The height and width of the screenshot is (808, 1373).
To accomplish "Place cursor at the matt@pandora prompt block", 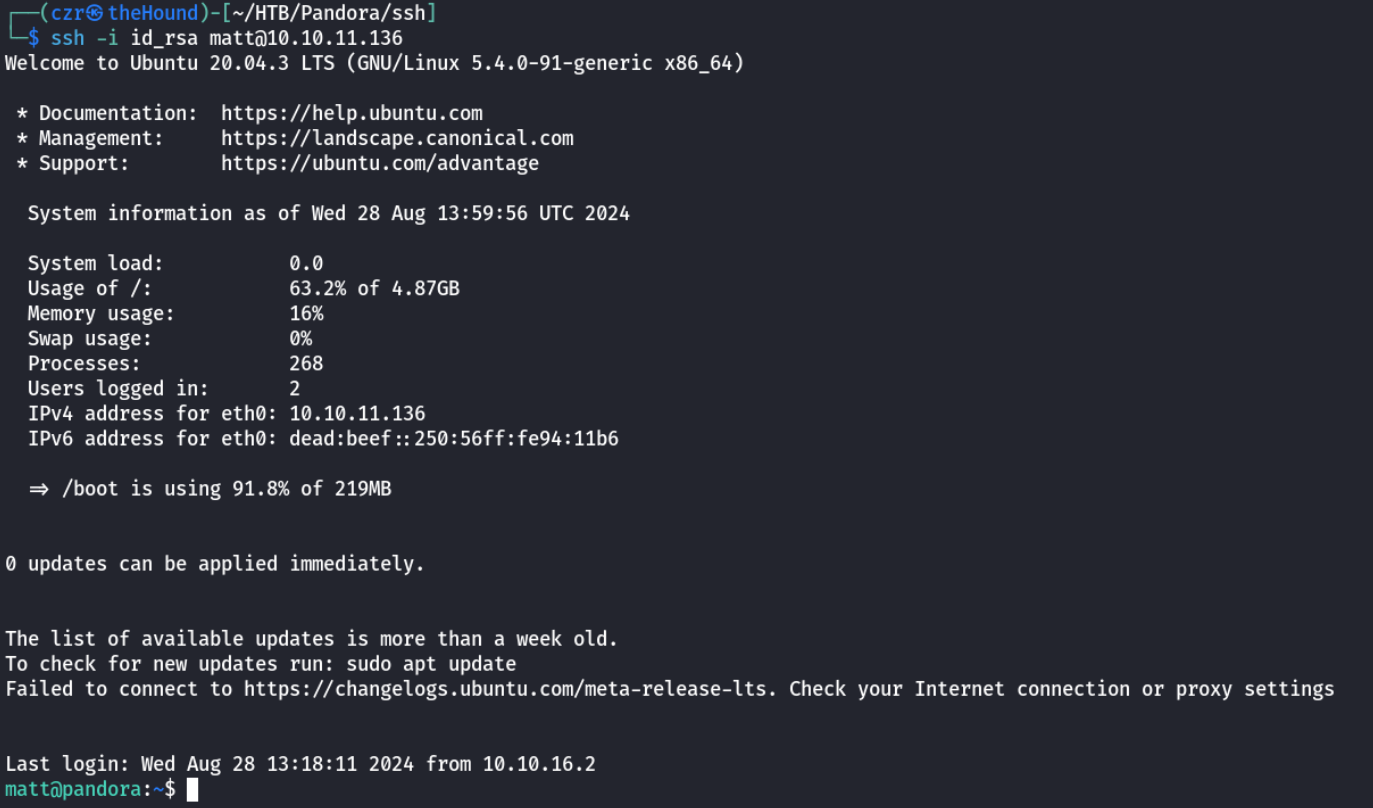I will tap(193, 790).
